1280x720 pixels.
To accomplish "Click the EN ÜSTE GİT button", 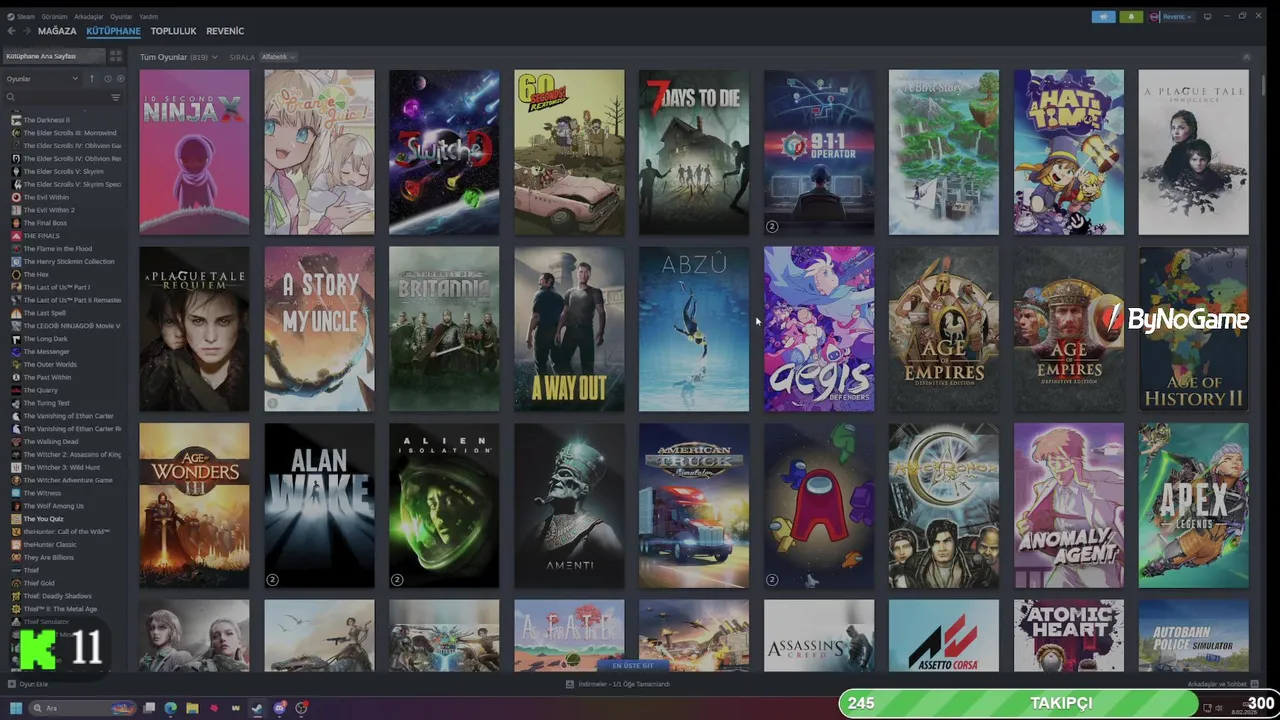I will click(632, 665).
